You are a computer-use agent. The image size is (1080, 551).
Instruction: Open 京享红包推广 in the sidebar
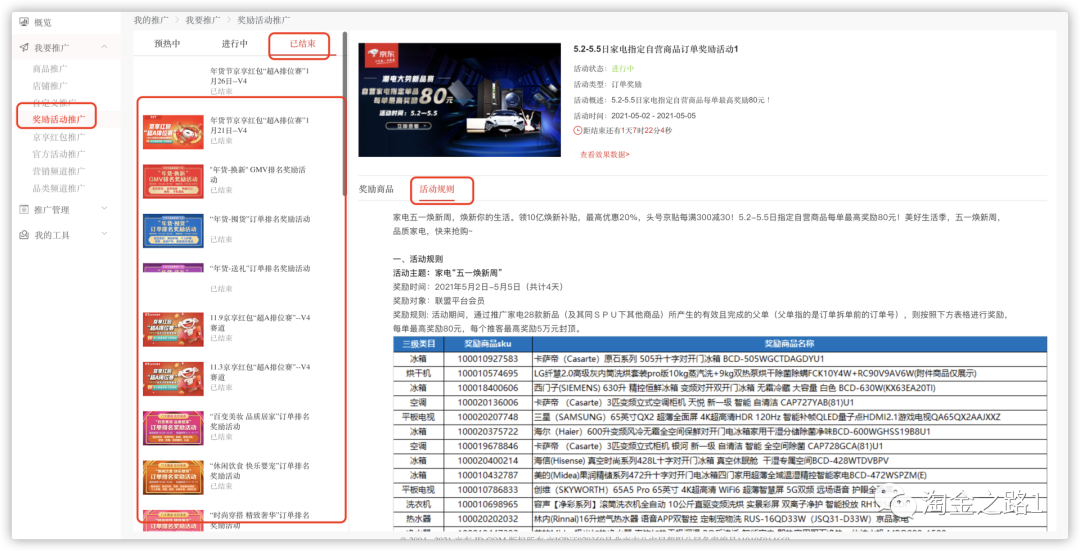pos(59,137)
